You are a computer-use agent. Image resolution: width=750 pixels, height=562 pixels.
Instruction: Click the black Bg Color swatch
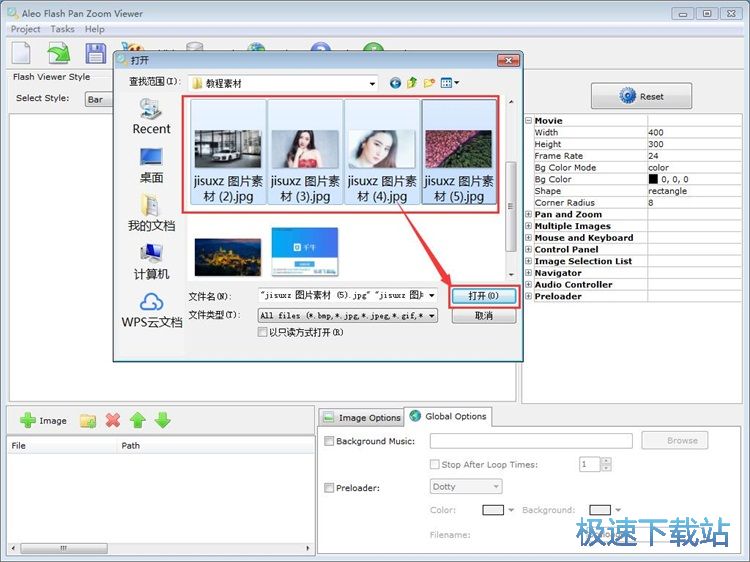tap(653, 179)
